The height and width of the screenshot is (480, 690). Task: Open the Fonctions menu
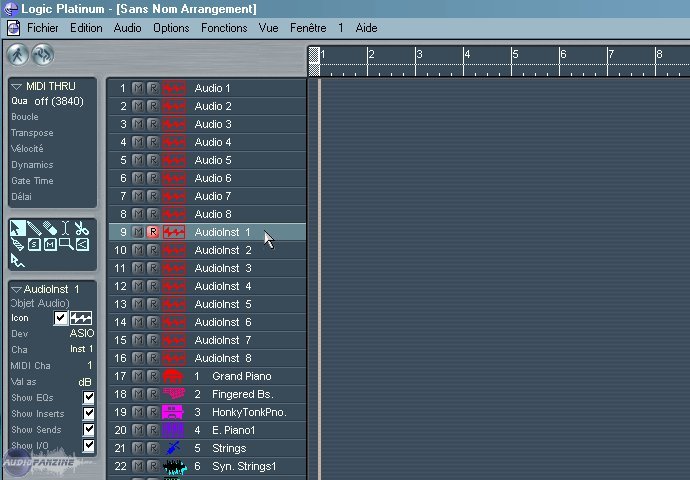coord(224,28)
